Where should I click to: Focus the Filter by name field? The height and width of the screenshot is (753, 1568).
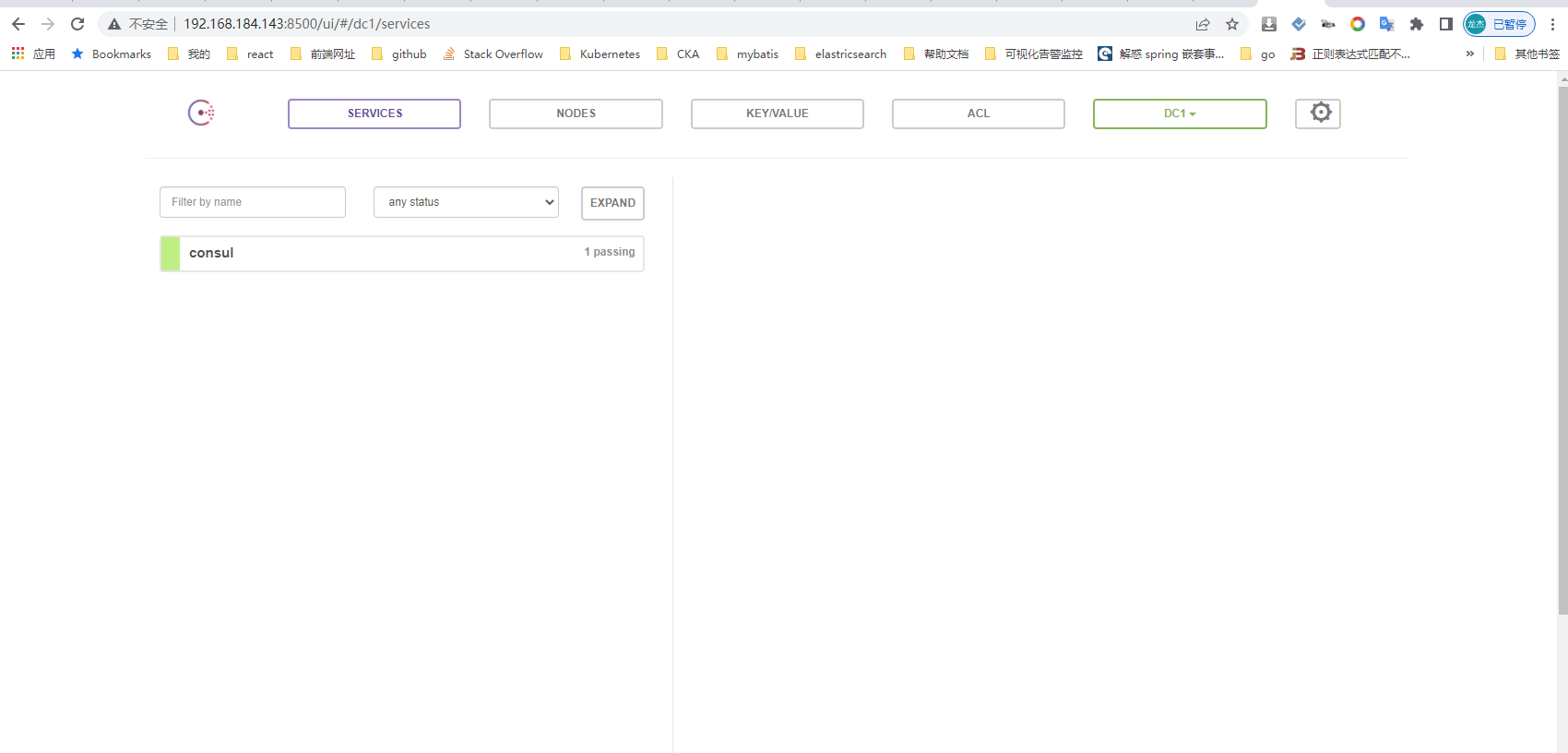[x=253, y=202]
